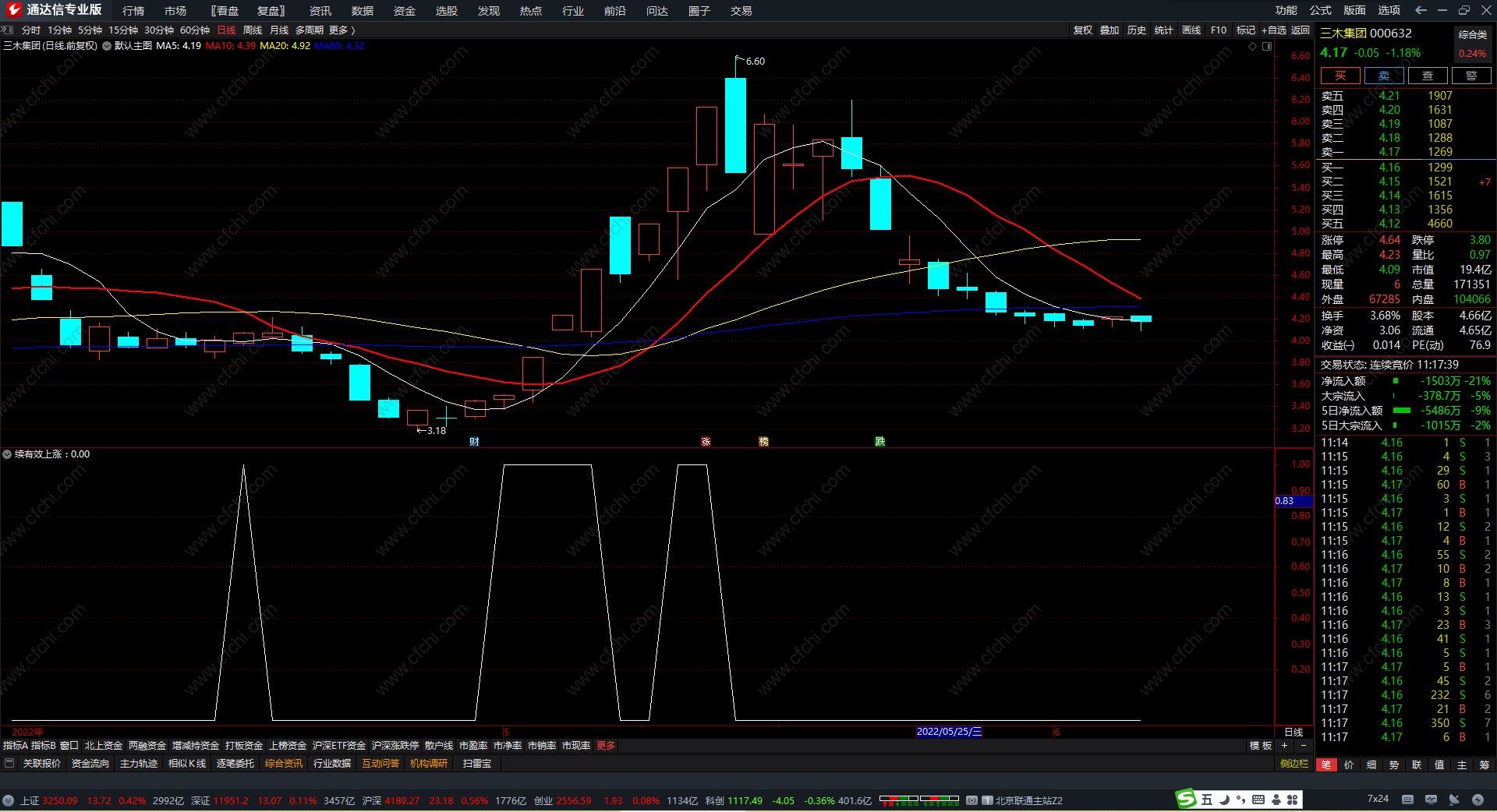Collapse the 续有效上涨 indicator panel
1497x812 pixels.
coord(7,454)
